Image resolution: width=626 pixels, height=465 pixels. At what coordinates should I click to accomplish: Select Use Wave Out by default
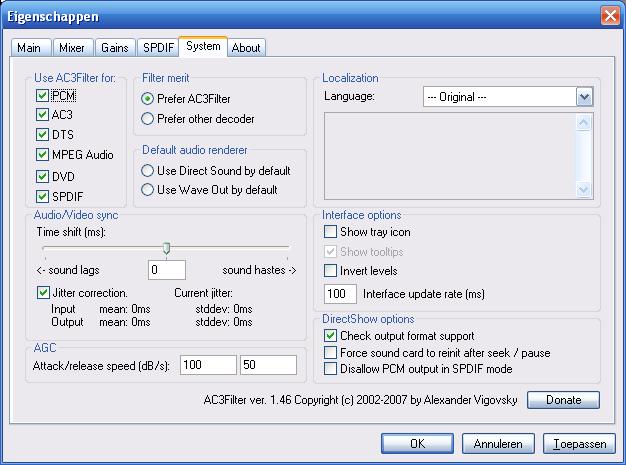coord(148,190)
